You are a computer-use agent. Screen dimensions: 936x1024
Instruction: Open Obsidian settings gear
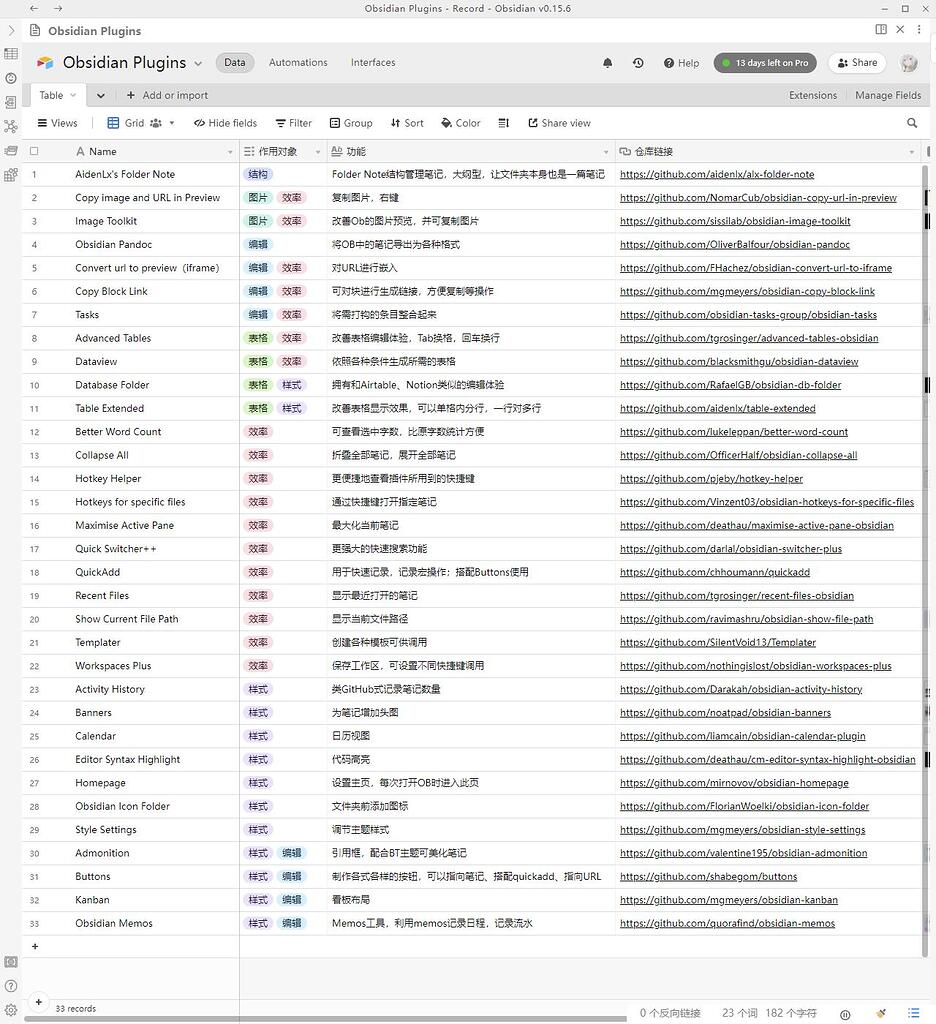(x=11, y=1010)
